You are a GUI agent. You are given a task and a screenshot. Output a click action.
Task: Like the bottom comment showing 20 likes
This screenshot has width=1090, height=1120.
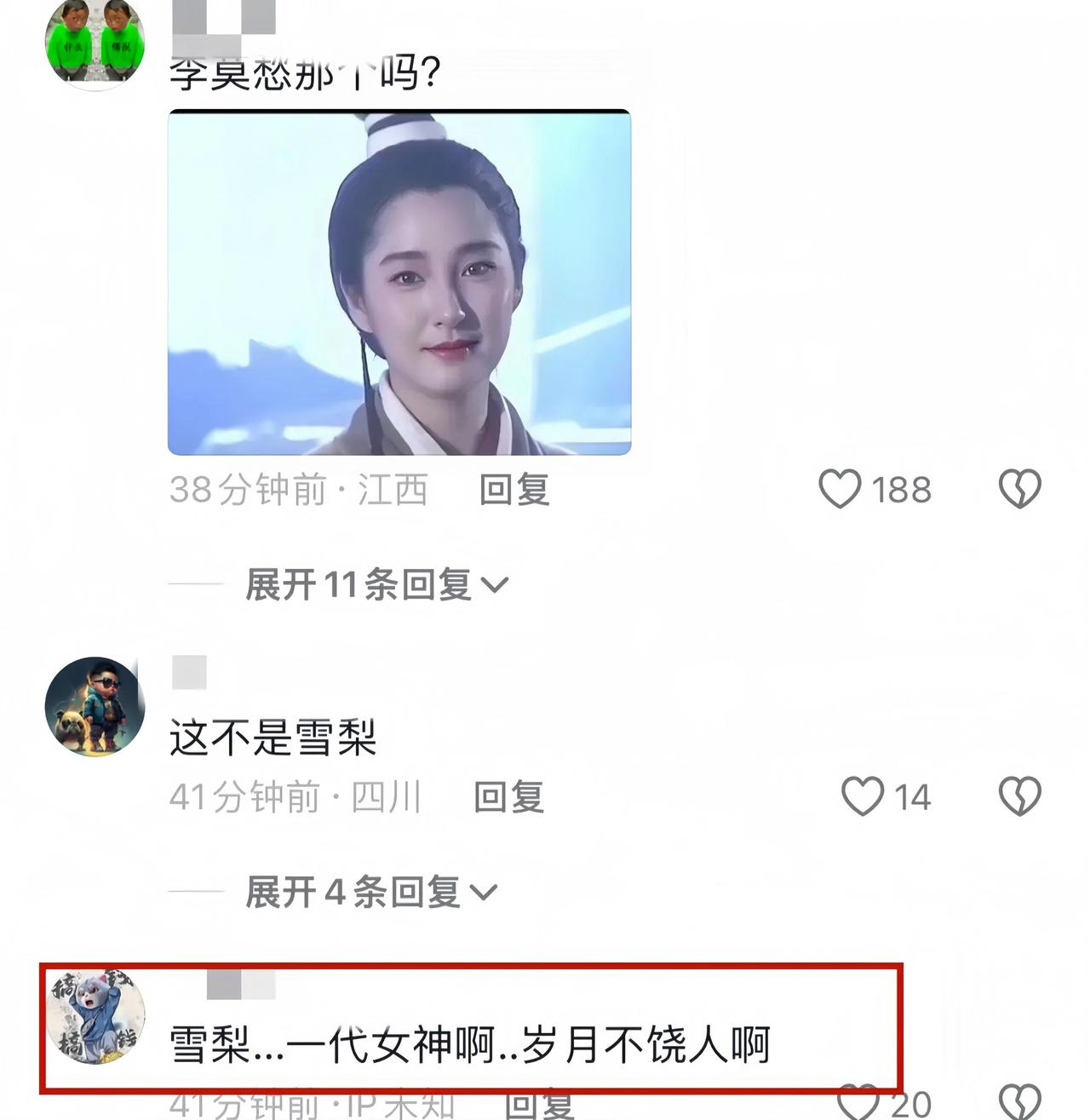pyautogui.click(x=858, y=1103)
